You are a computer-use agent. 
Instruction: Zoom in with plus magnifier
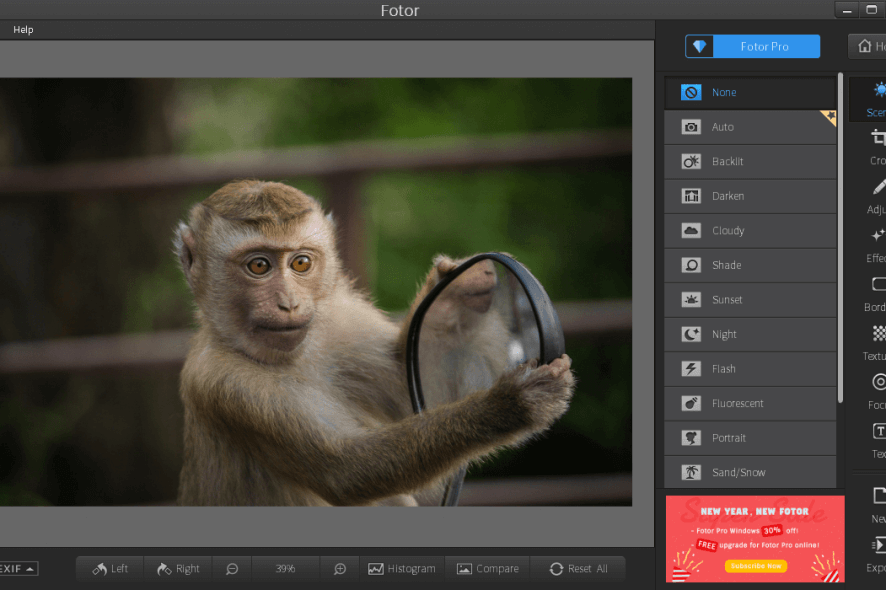pos(340,569)
